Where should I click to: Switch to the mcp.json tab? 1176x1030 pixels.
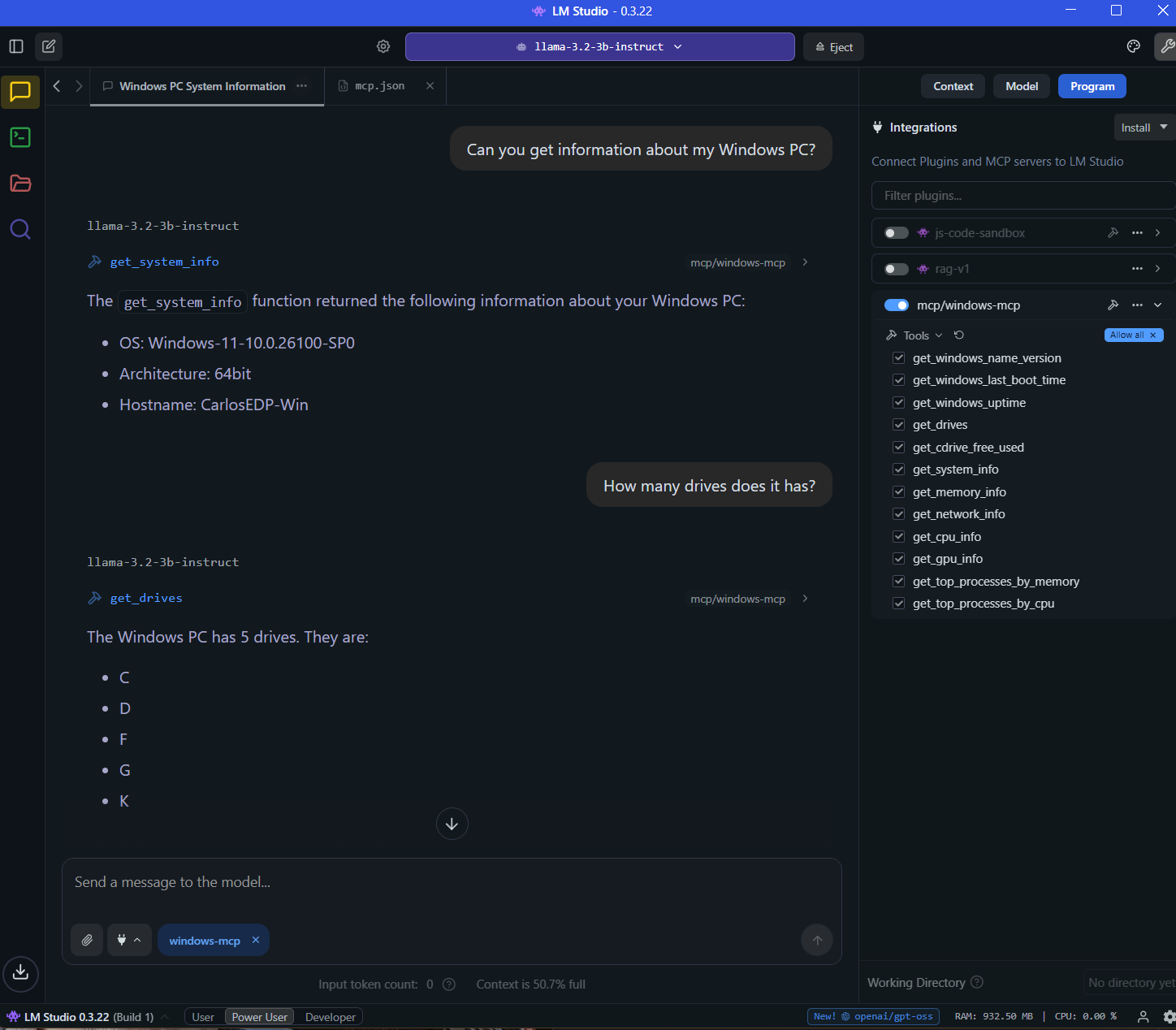click(379, 86)
